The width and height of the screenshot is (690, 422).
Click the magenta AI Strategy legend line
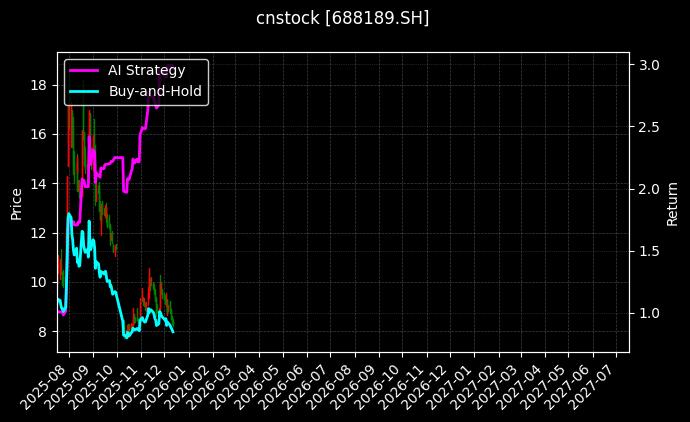pyautogui.click(x=84, y=70)
